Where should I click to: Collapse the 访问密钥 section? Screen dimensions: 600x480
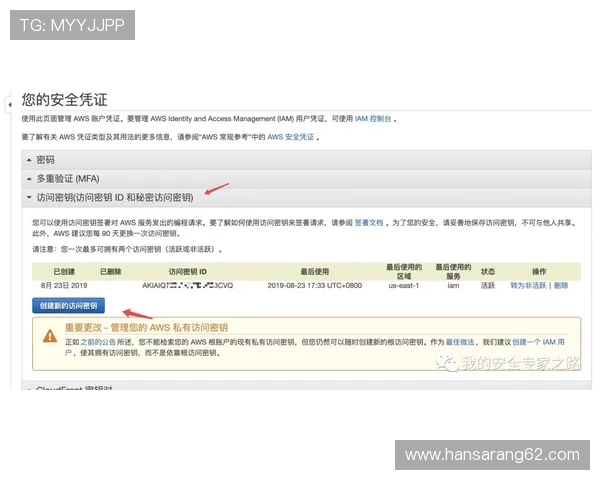click(306, 198)
